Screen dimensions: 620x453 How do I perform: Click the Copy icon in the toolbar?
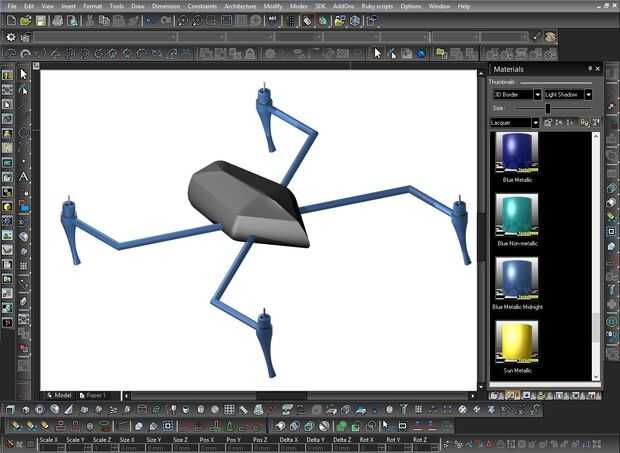tap(104, 21)
